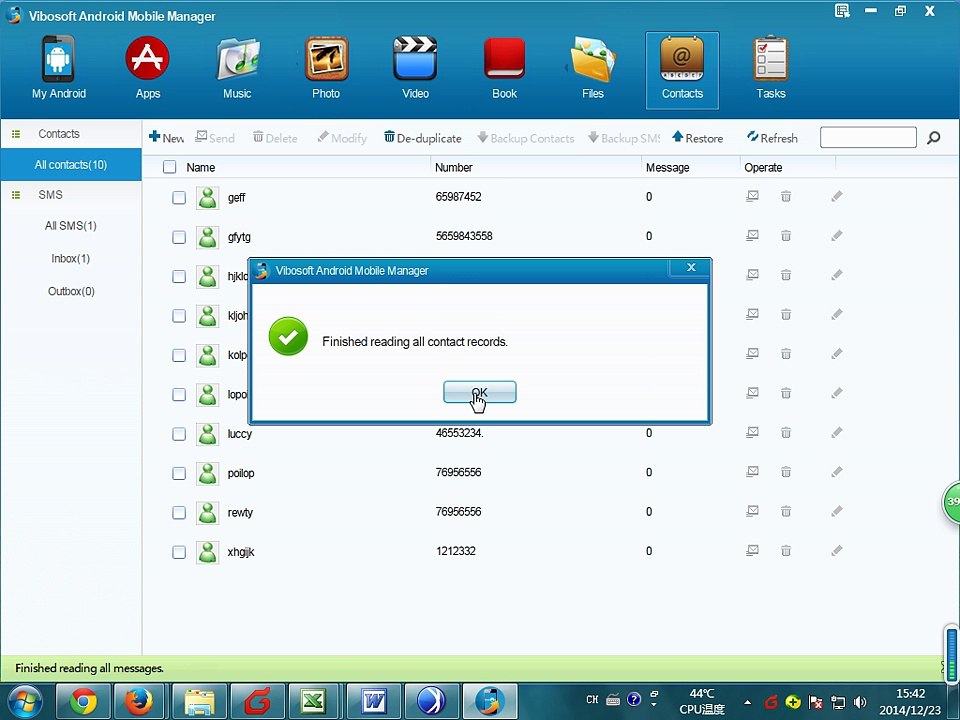Check the box for contact xhgjjk
The height and width of the screenshot is (720, 960).
(179, 552)
